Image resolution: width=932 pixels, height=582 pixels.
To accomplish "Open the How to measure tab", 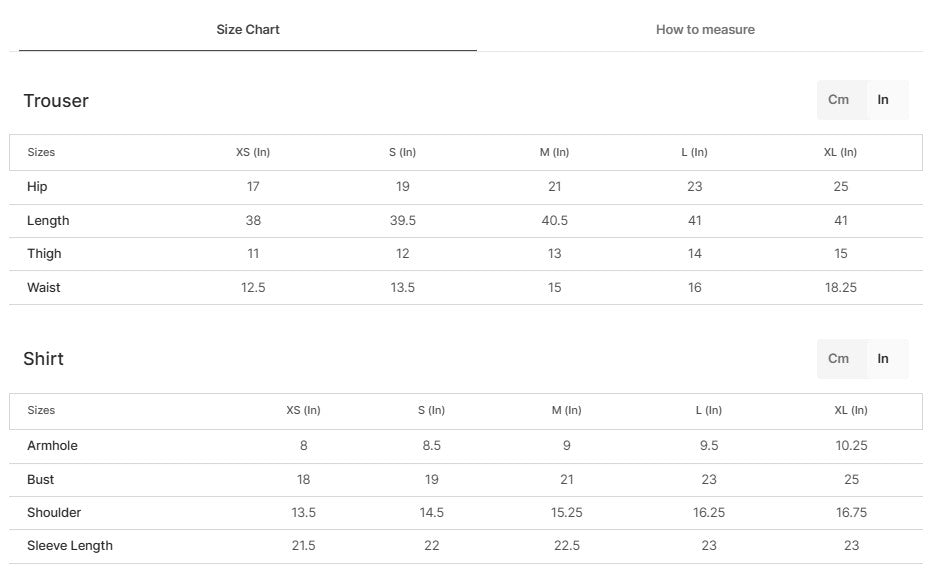I will click(x=705, y=30).
